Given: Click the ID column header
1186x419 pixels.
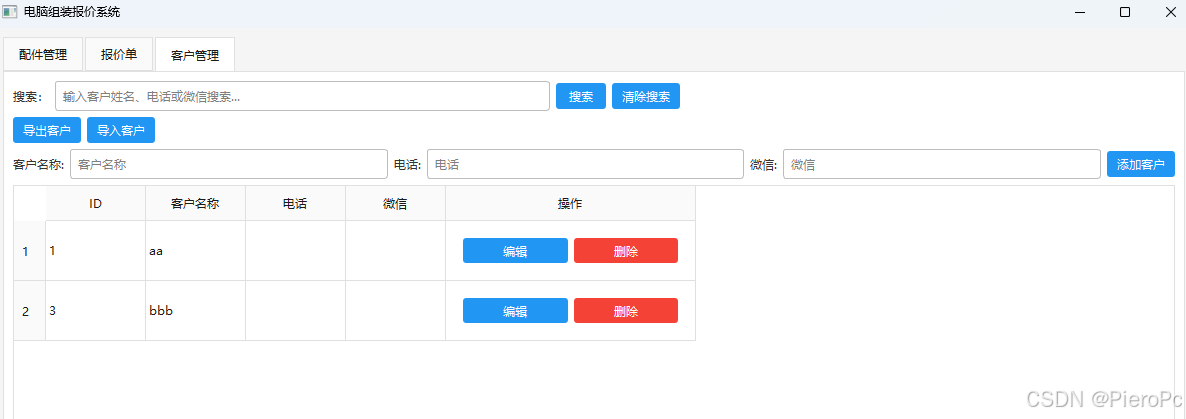Looking at the screenshot, I should [95, 203].
